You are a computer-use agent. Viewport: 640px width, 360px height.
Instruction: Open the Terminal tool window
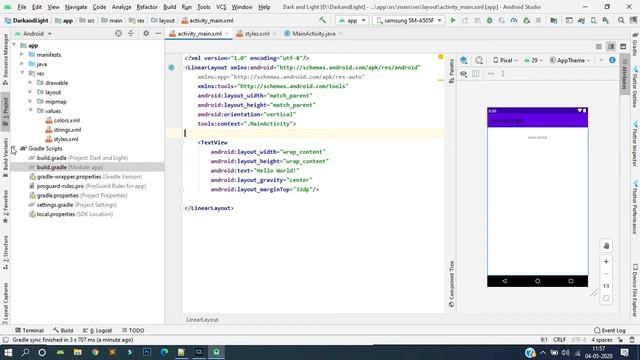click(29, 330)
